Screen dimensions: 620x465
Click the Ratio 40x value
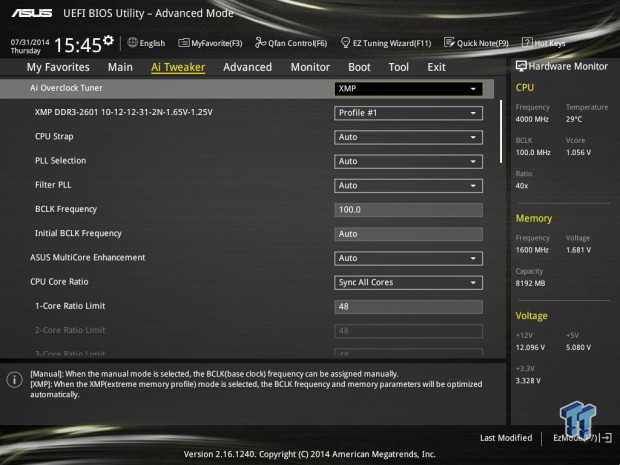click(x=522, y=186)
